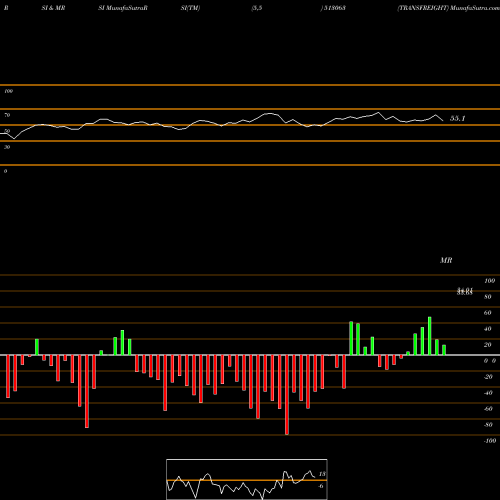Click the MR axis label -60
This screenshot has width=500, height=500.
click(x=488, y=409)
